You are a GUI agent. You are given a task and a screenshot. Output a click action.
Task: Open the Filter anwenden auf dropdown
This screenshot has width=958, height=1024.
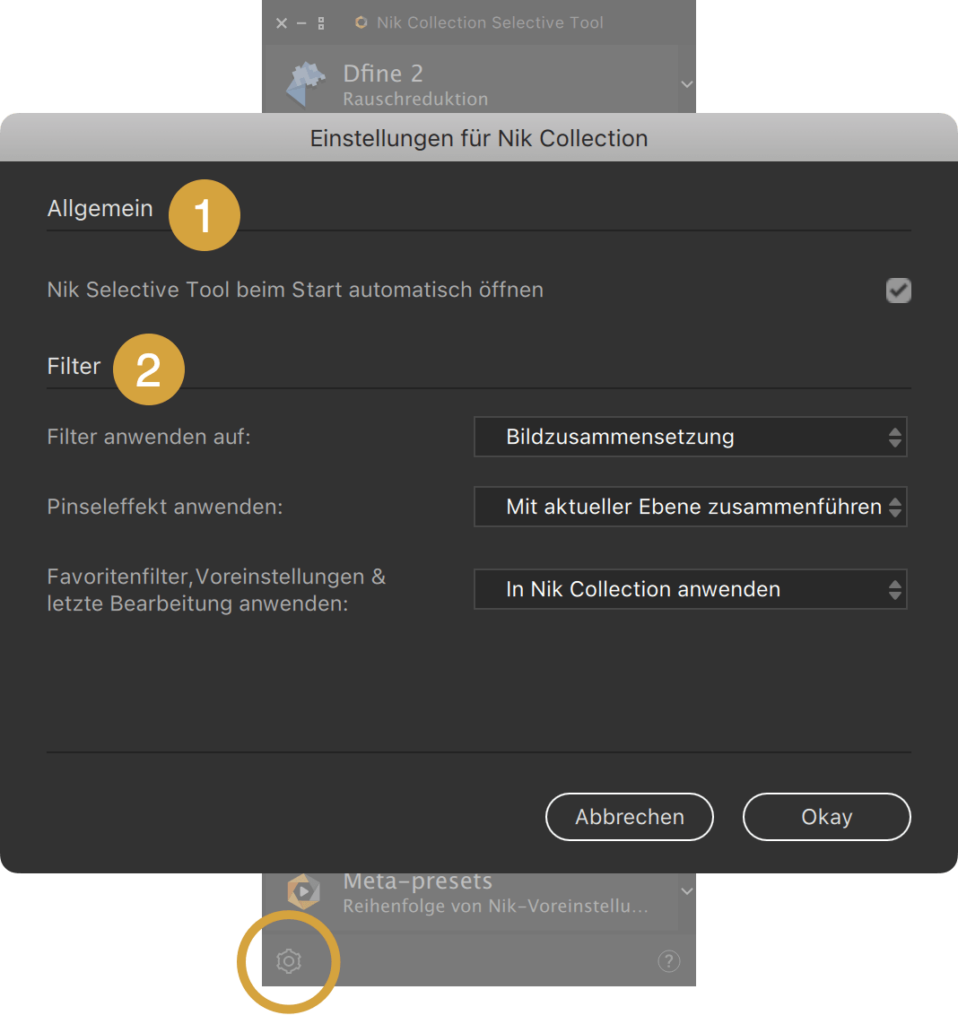690,436
